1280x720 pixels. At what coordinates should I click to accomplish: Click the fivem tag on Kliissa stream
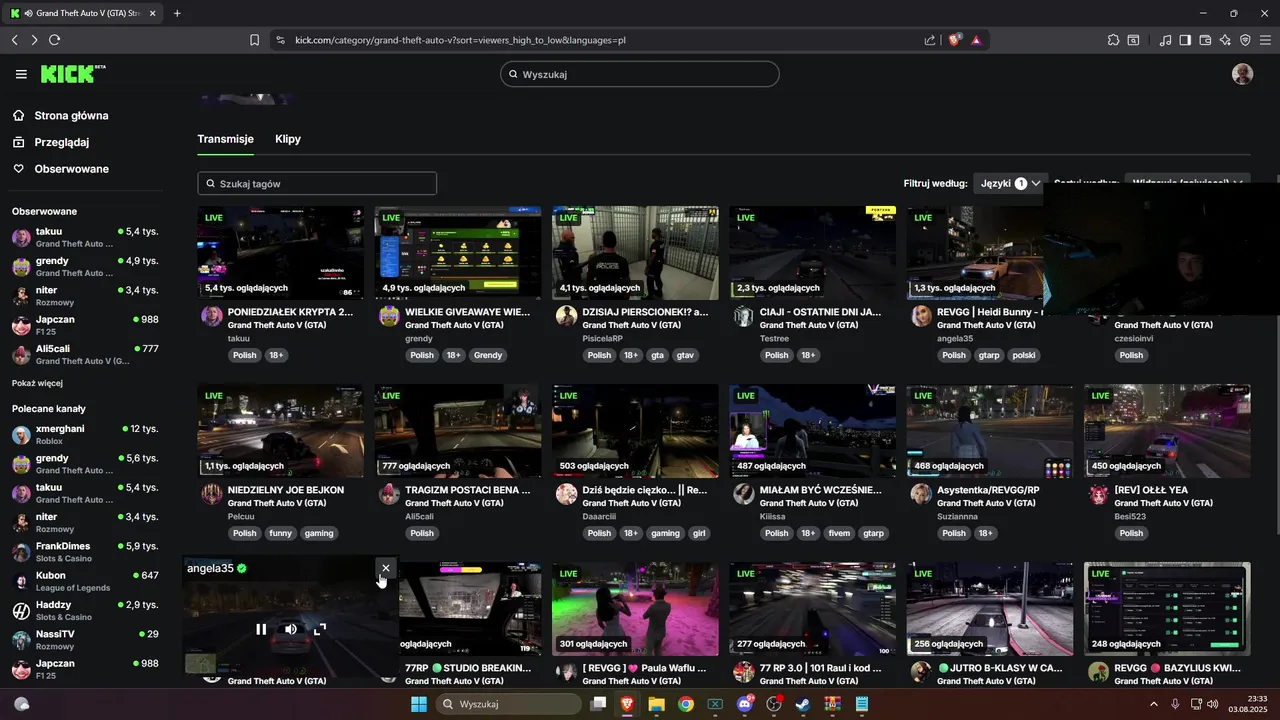pyautogui.click(x=839, y=533)
